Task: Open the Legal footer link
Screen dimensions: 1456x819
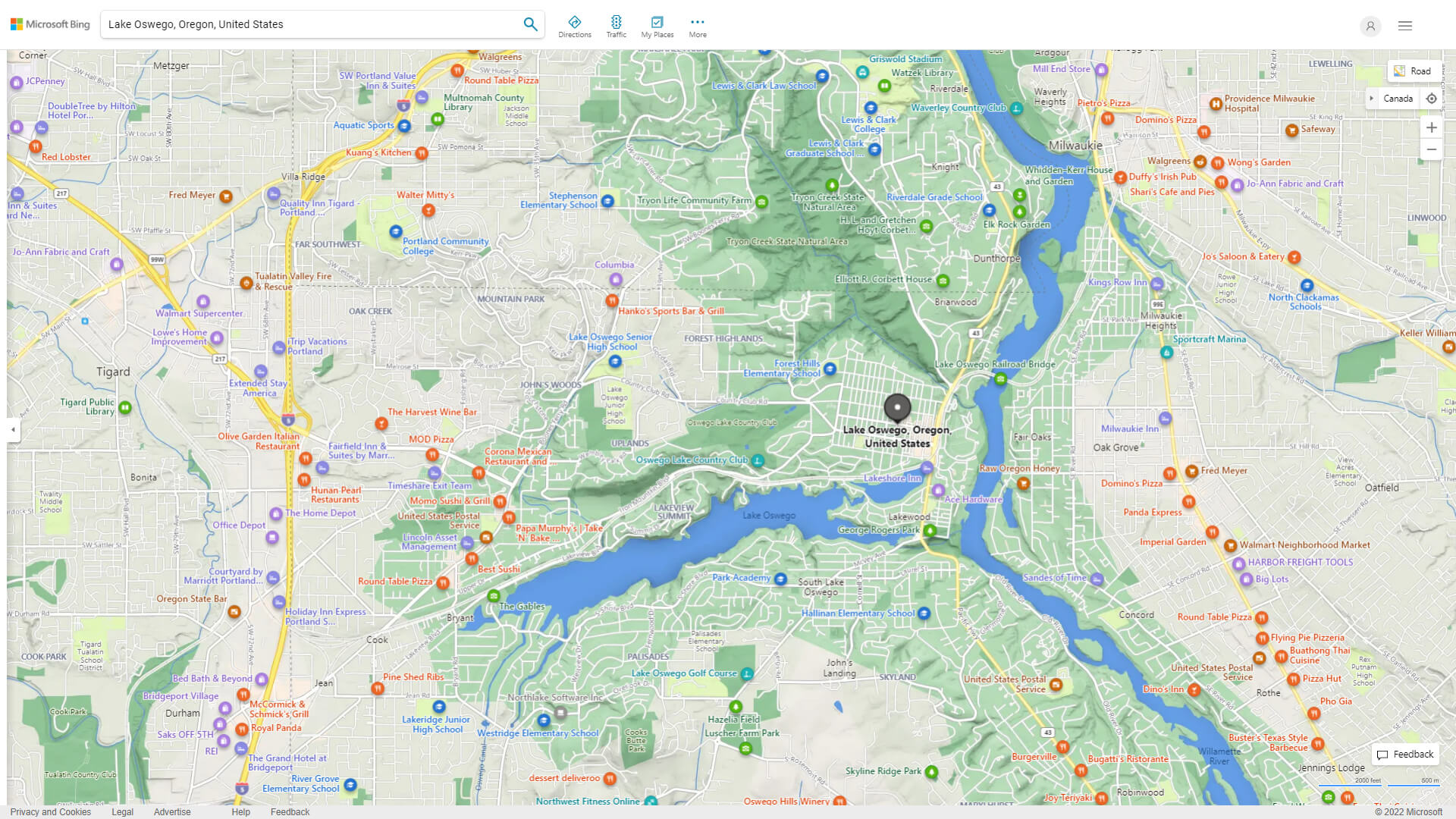Action: tap(122, 811)
